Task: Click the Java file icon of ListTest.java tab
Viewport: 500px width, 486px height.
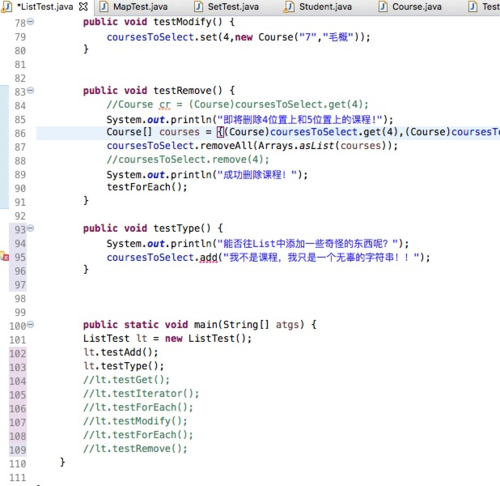Action: (7, 7)
